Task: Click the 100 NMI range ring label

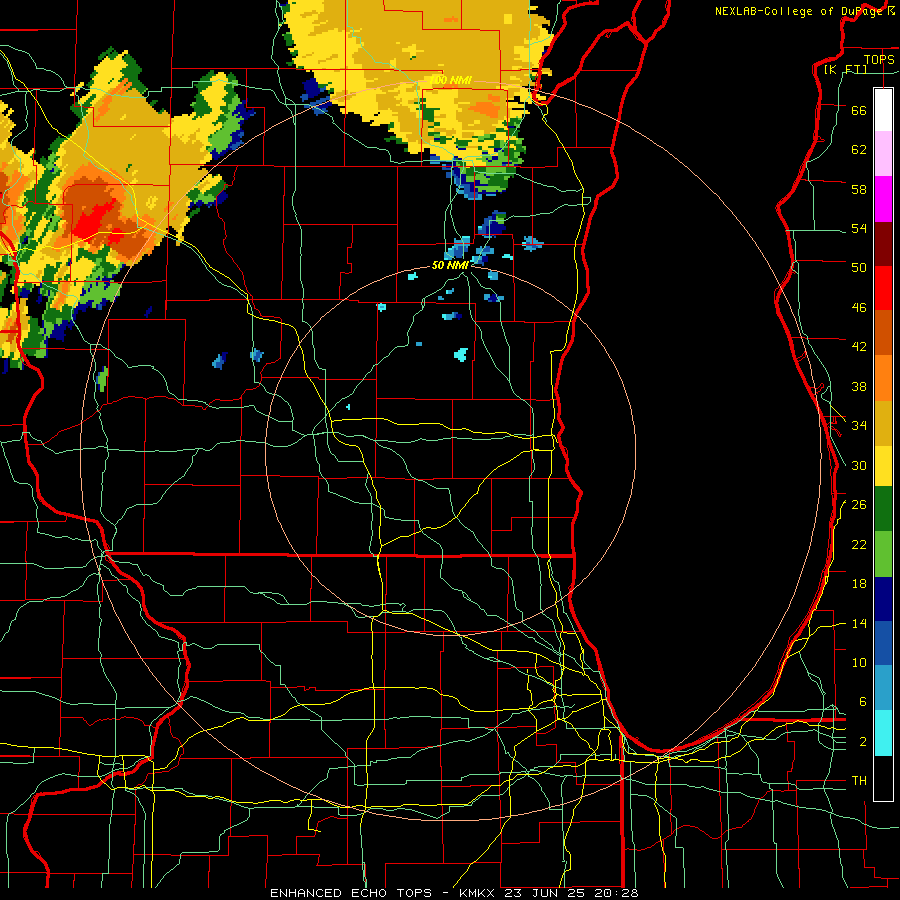Action: (451, 80)
